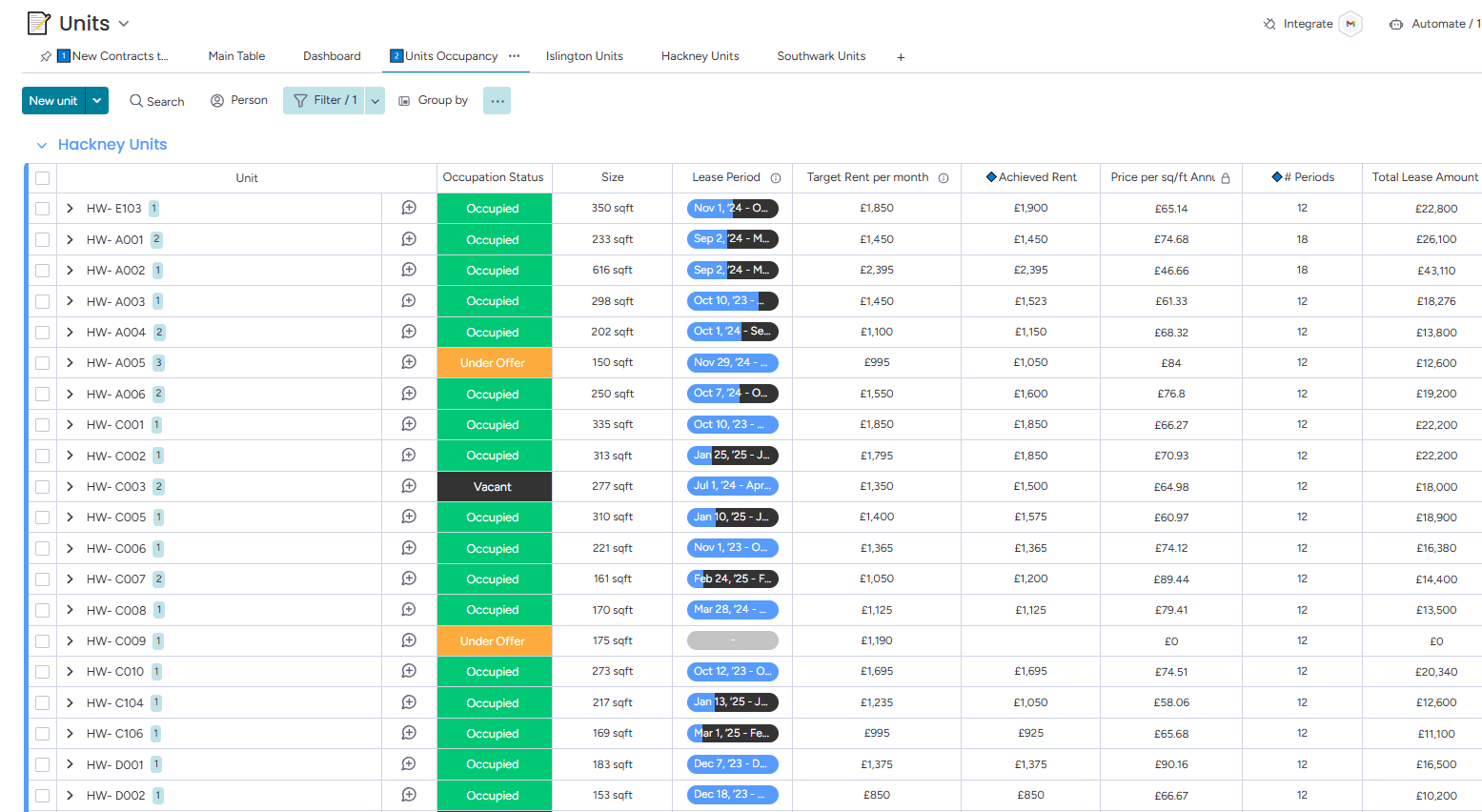Check the box for HW- A004
This screenshot has width=1482, height=812.
pyautogui.click(x=42, y=333)
